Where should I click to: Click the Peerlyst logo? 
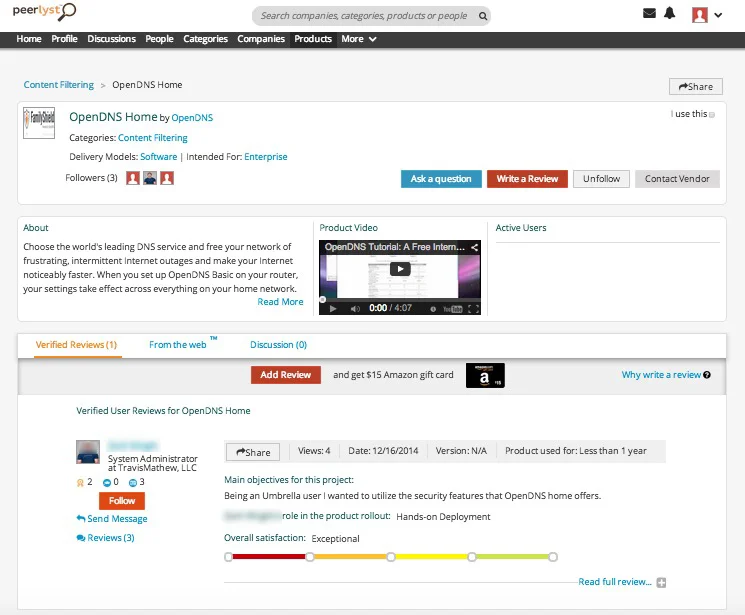coord(44,11)
